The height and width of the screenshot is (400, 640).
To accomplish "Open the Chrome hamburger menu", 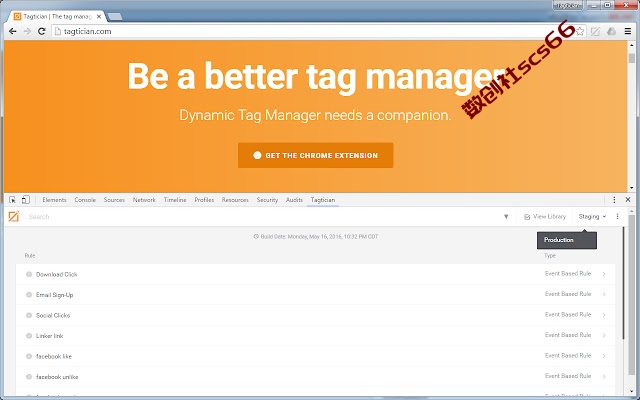I will 628,31.
